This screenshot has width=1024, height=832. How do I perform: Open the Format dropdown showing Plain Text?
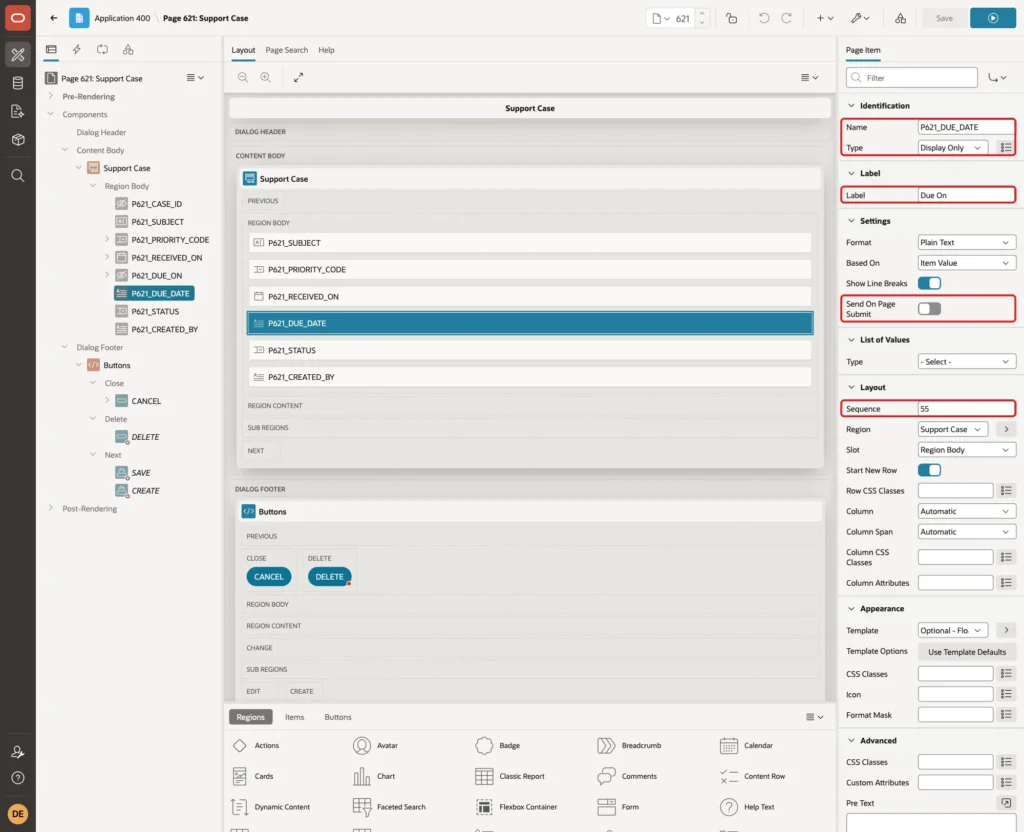coord(967,242)
